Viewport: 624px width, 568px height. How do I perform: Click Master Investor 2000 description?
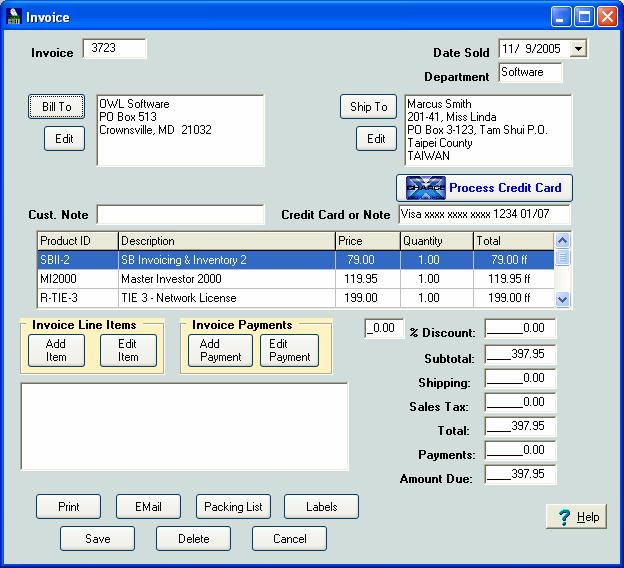(227, 279)
